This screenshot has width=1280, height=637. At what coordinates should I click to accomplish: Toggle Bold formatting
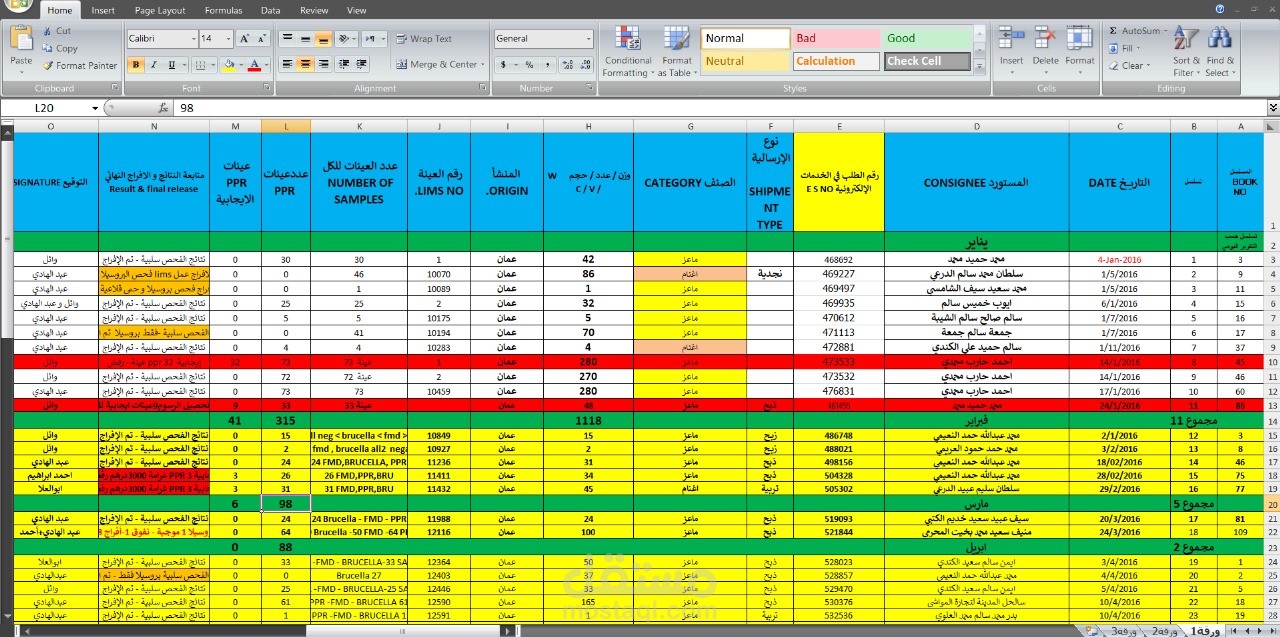point(137,65)
